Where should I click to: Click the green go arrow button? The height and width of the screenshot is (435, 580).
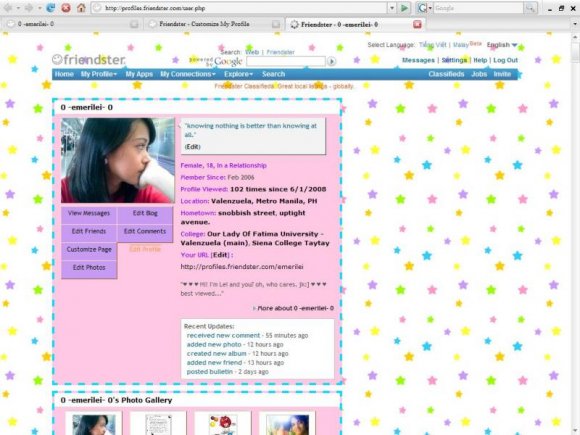coord(404,8)
